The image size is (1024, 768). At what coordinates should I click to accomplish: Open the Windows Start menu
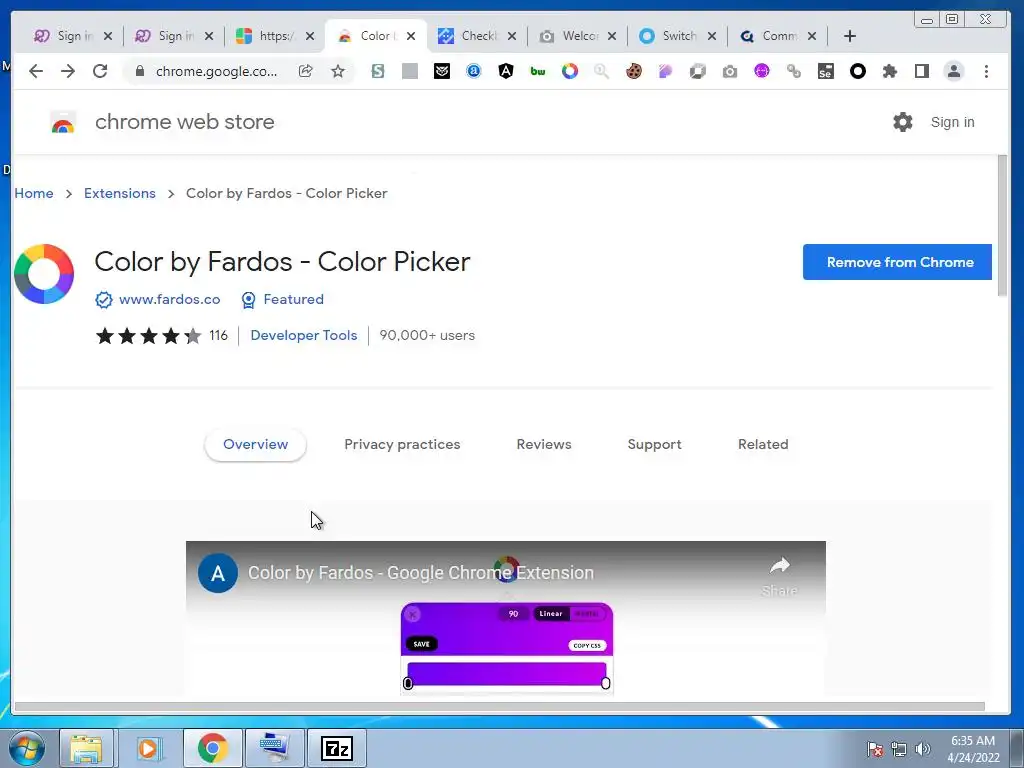(x=27, y=748)
